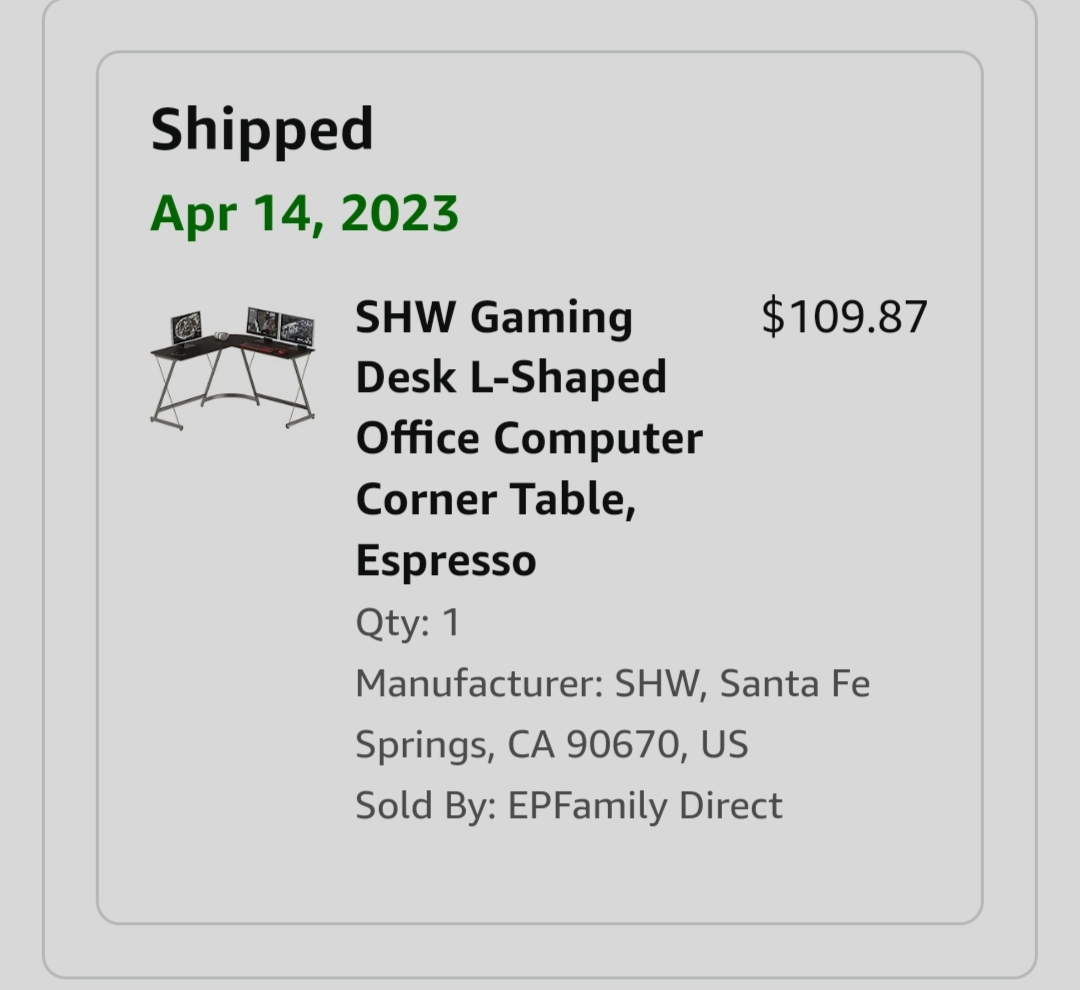
Task: Click the SHW Gaming title line
Action: click(x=494, y=318)
